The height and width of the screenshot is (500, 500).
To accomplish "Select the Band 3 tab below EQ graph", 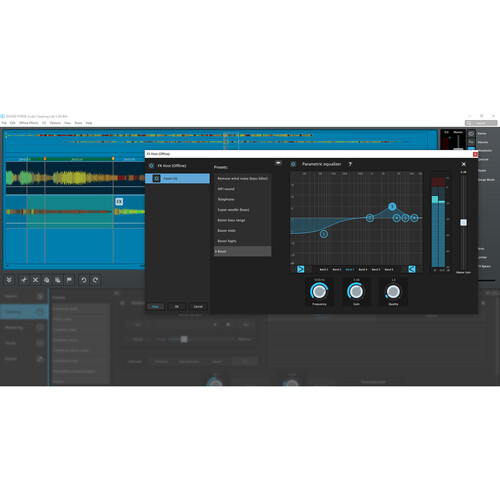I will [350, 269].
